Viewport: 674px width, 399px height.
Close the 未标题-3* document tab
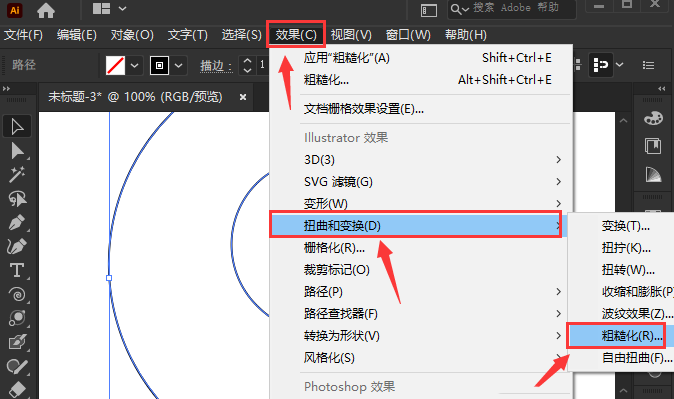point(243,97)
